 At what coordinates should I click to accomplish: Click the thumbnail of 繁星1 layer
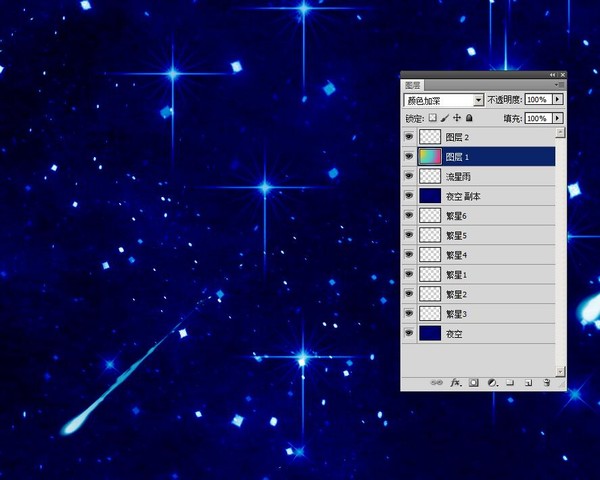(x=430, y=274)
